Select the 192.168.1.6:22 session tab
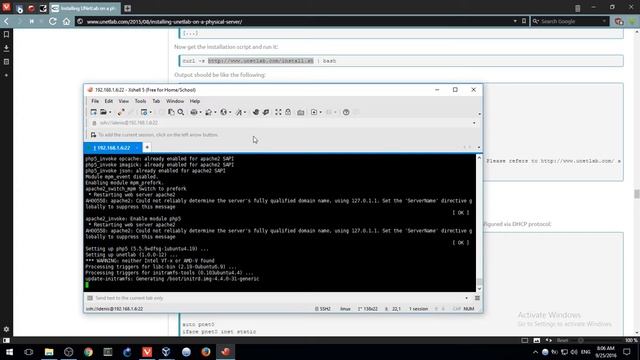This screenshot has width=640, height=360. [113, 147]
